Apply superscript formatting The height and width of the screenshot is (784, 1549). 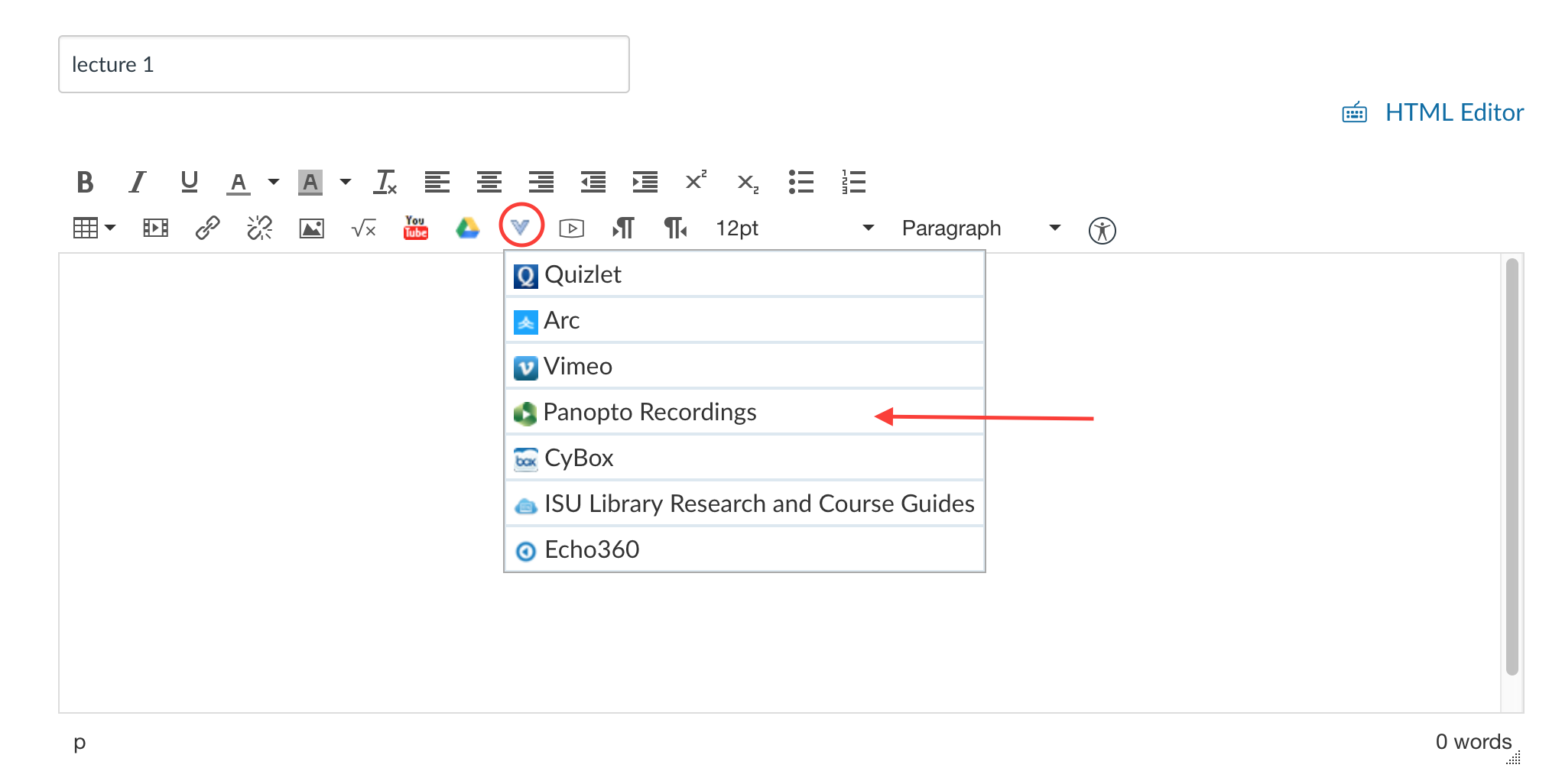[696, 180]
